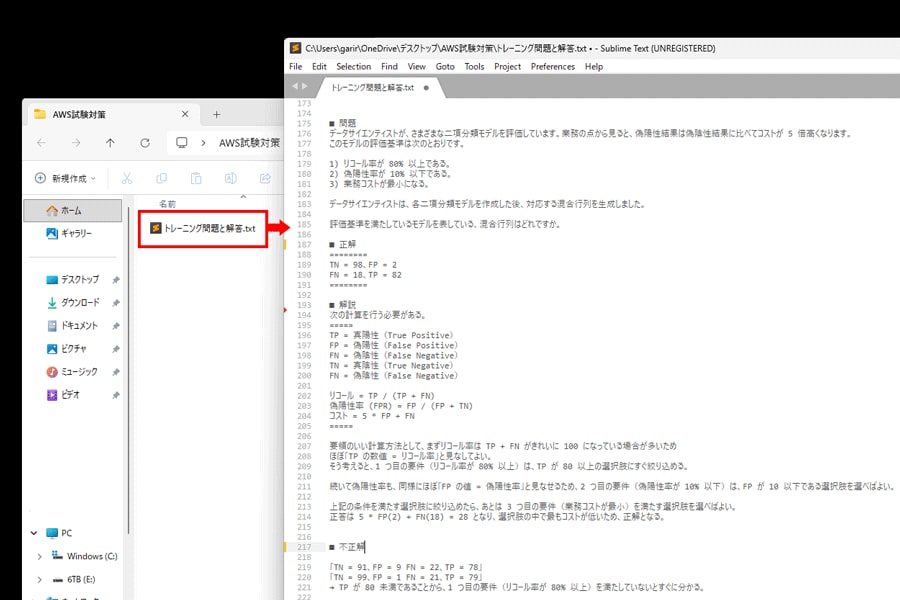Viewport: 900px width, 600px height.
Task: Open the View menu
Action: [417, 67]
